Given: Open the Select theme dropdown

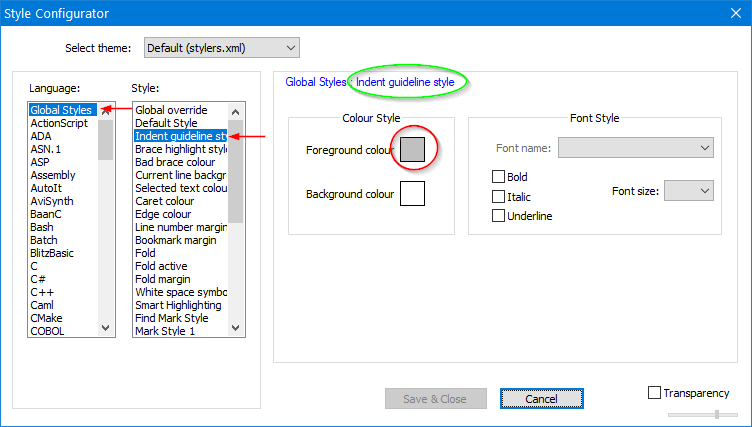Looking at the screenshot, I should [x=221, y=48].
